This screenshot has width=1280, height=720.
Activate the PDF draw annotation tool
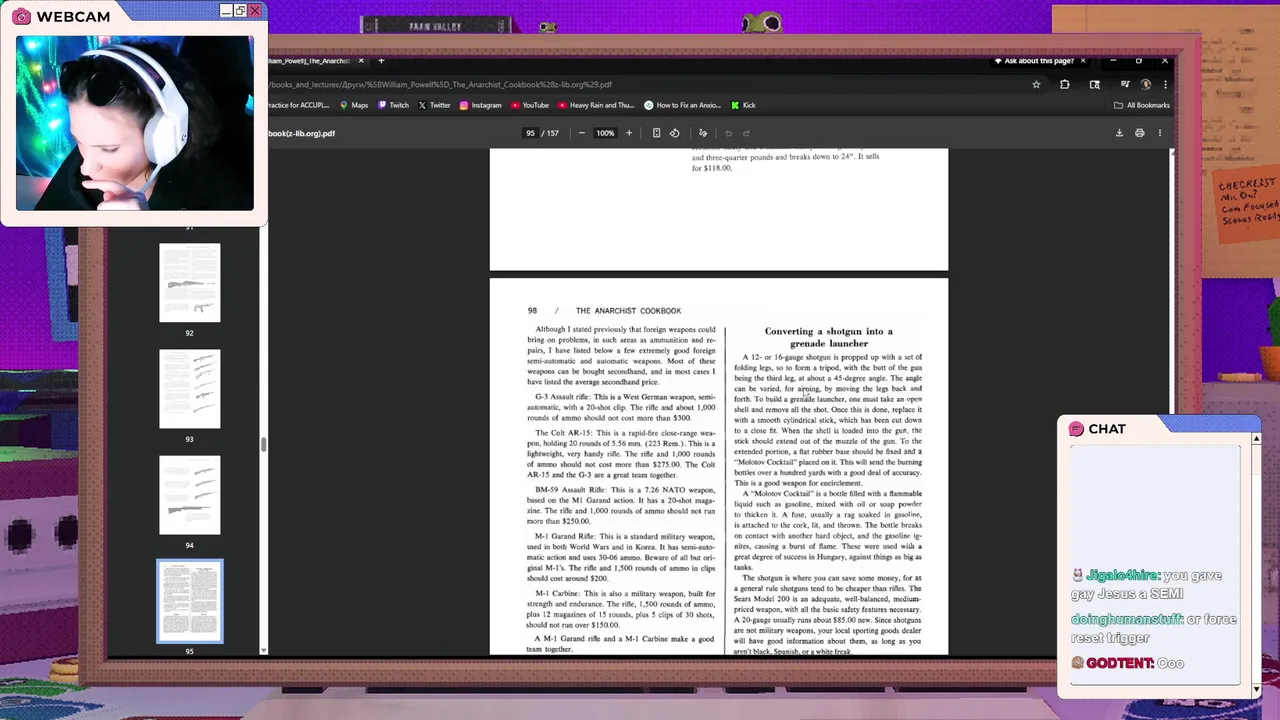(703, 133)
